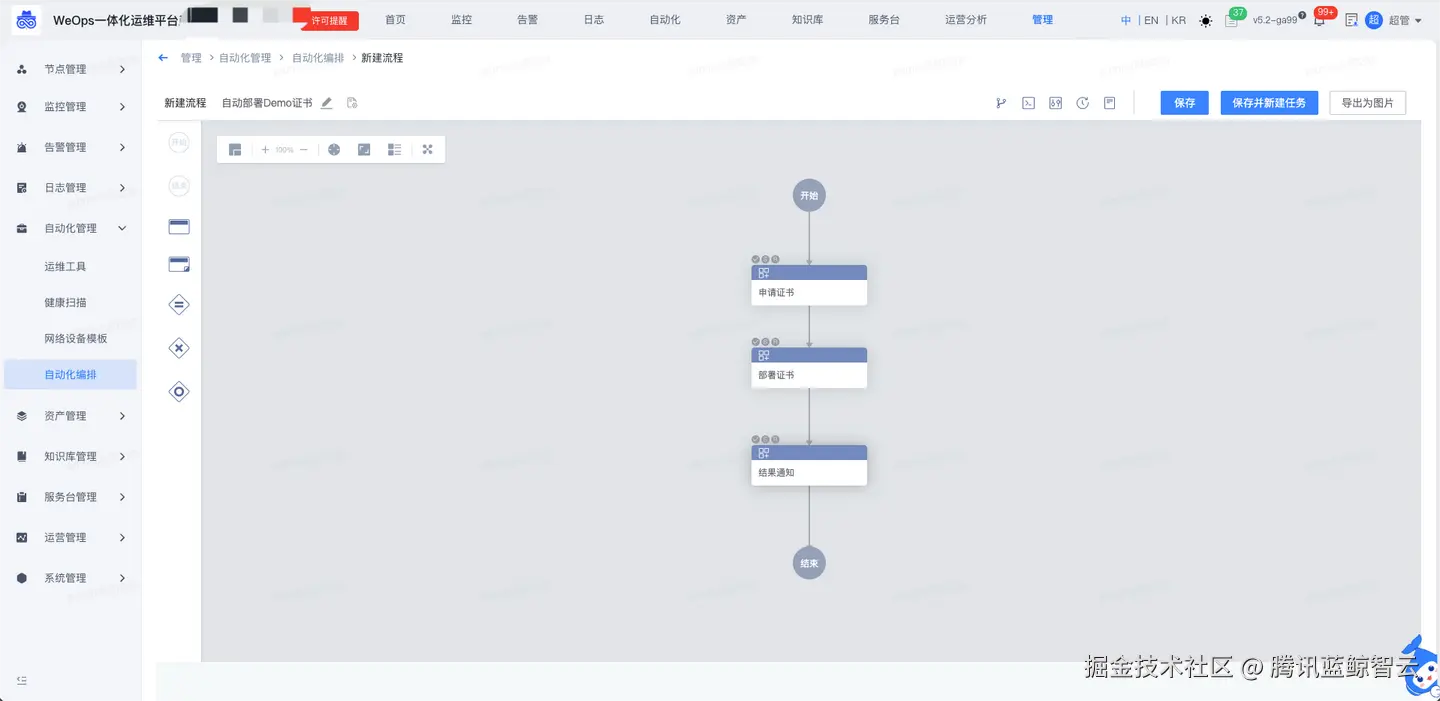Click the red 许可提醒 button
Image resolution: width=1440 pixels, height=701 pixels.
330,20
